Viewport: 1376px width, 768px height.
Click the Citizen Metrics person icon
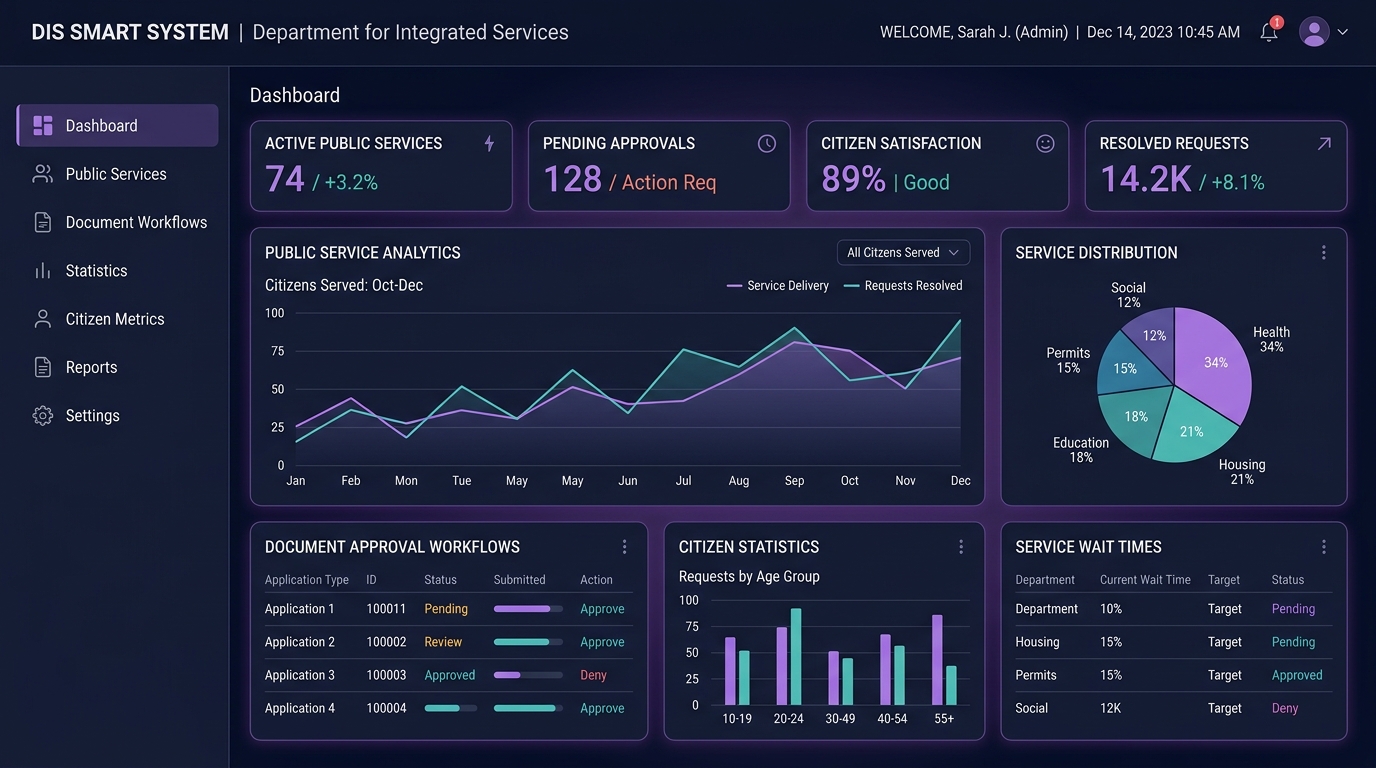[x=43, y=319]
